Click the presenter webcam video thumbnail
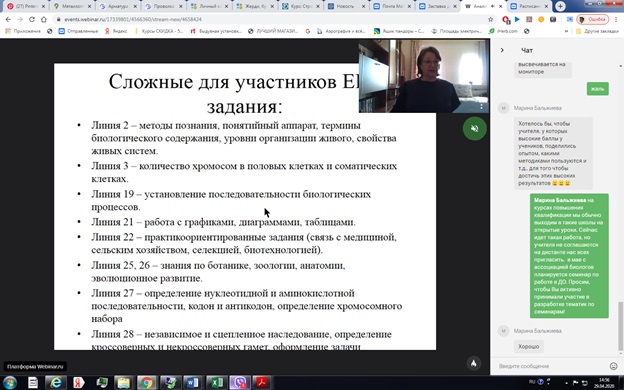 pos(424,76)
